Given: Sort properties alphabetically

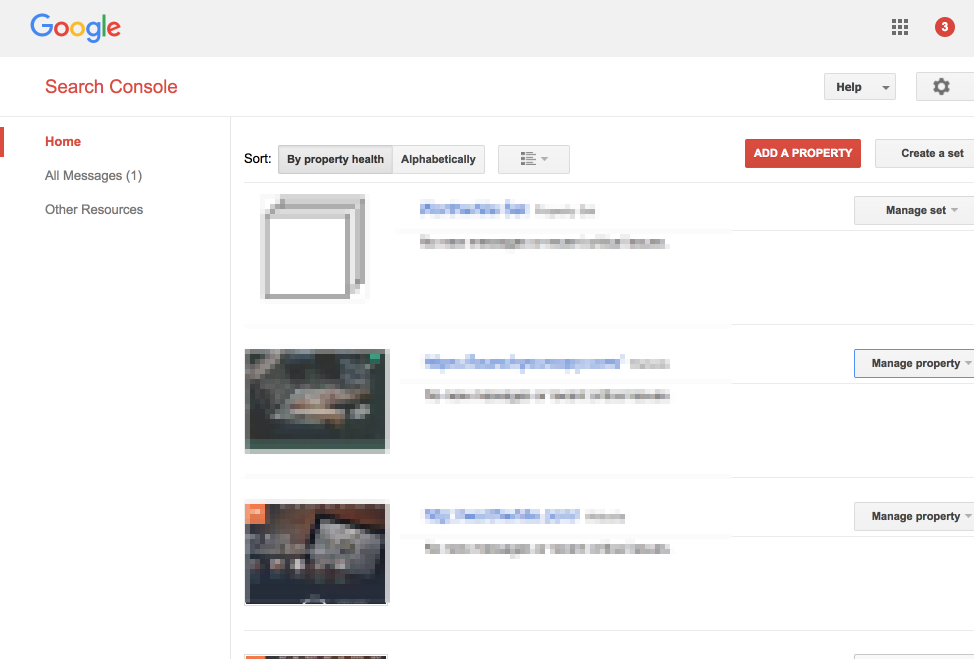Looking at the screenshot, I should 438,160.
